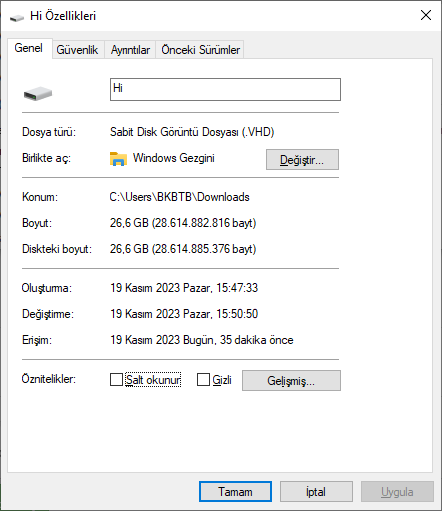Cancel with the İptal button

pyautogui.click(x=316, y=492)
